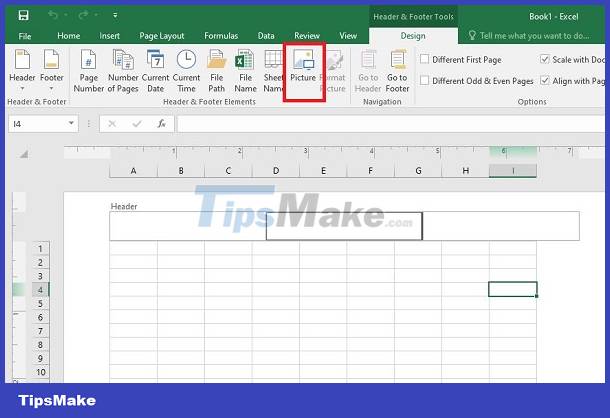610x418 pixels.
Task: Open the Header dropdown button
Action: [x=22, y=70]
